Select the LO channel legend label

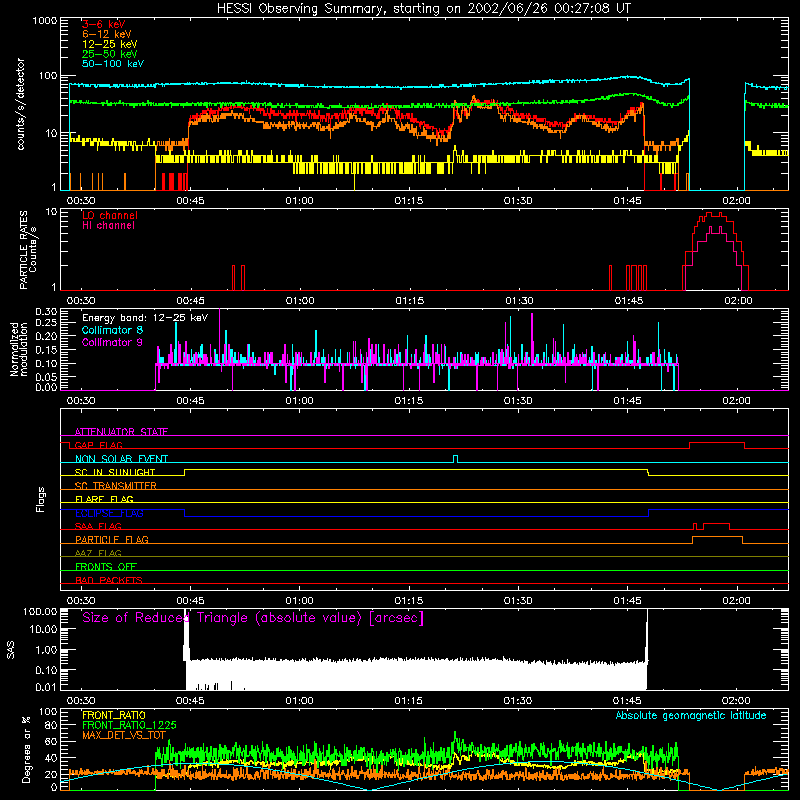(110, 215)
